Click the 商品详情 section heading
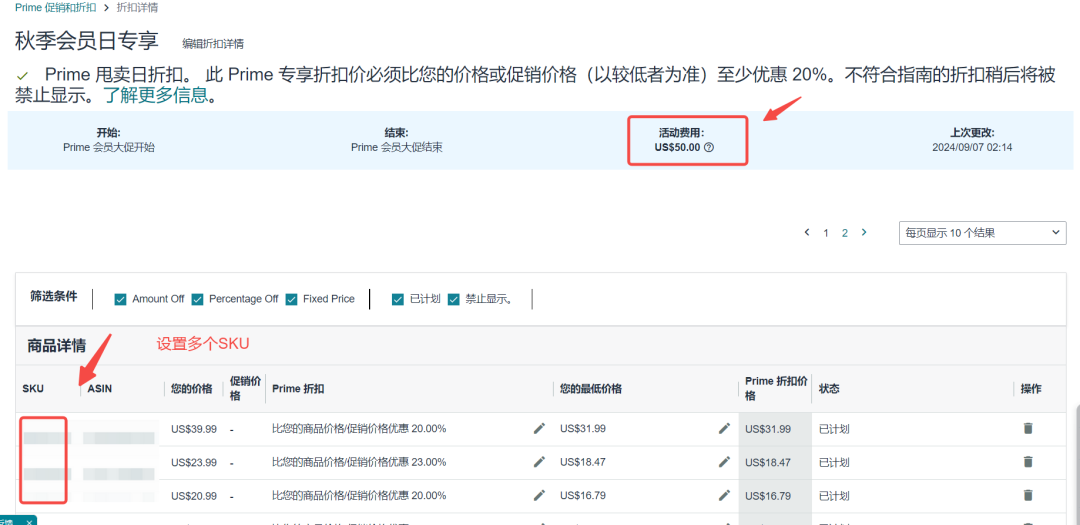 point(56,345)
